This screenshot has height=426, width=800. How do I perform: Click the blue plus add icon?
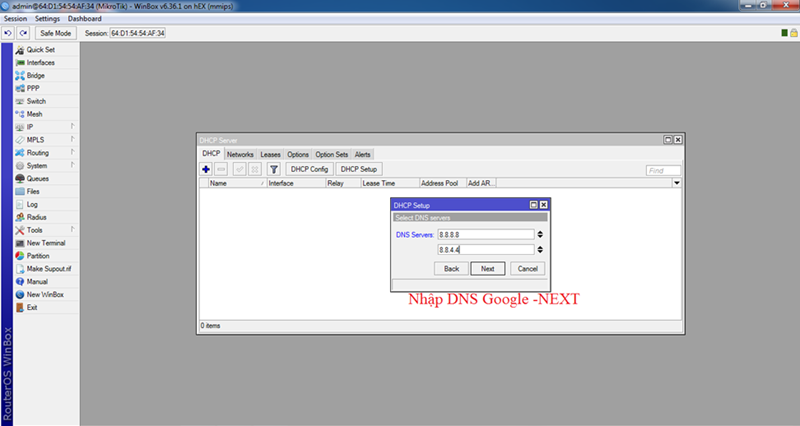coord(206,170)
